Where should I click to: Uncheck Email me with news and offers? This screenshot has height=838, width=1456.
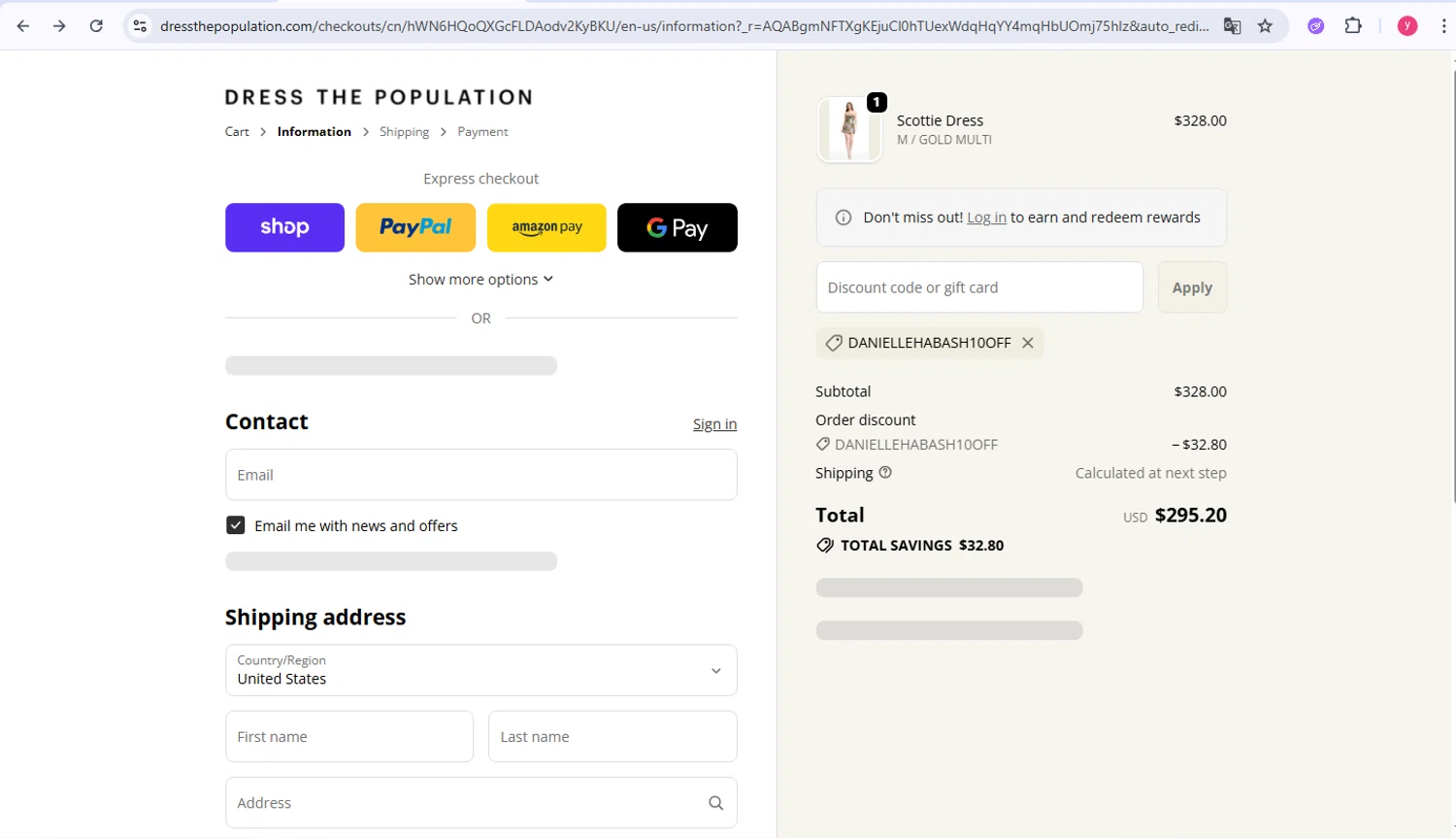(236, 525)
